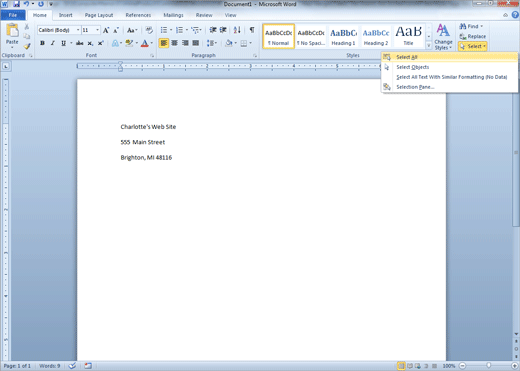Screen dimensions: 520x371
Task: Expand the Styles gallery More arrow
Action: click(429, 45)
